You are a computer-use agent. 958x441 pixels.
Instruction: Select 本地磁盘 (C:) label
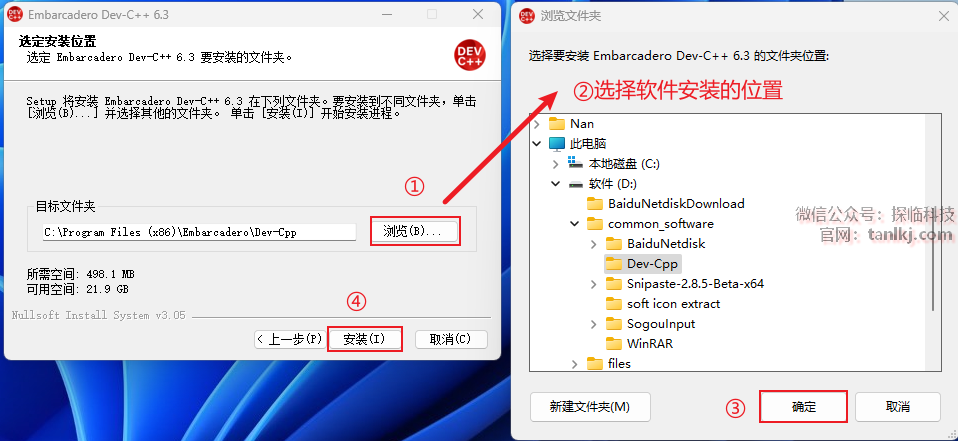624,164
